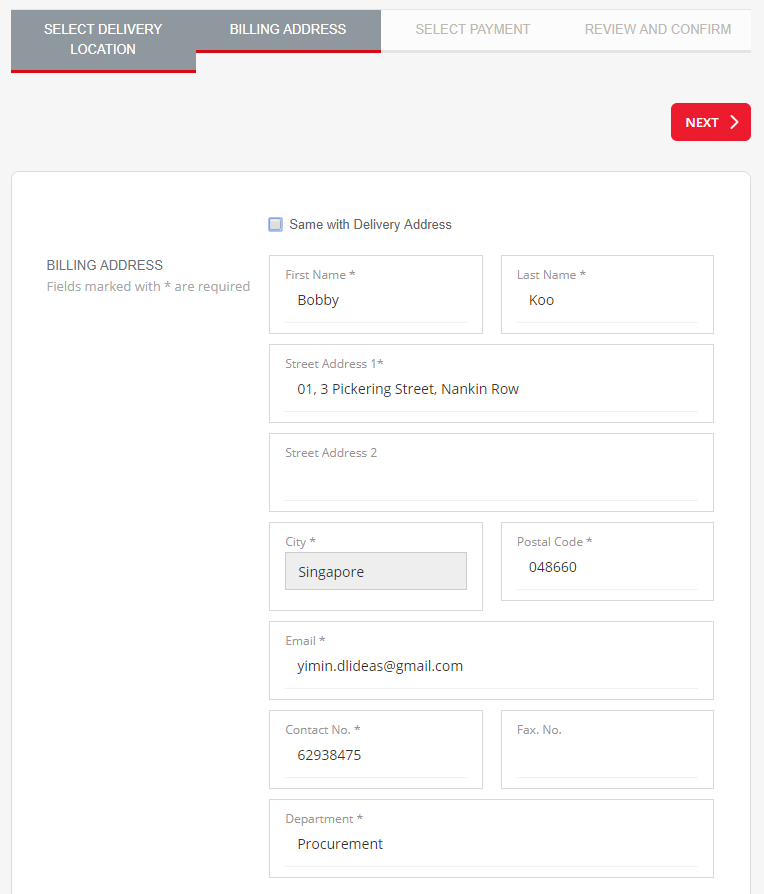Viewport: 764px width, 894px height.
Task: Go to Select Delivery Location step
Action: [x=103, y=40]
